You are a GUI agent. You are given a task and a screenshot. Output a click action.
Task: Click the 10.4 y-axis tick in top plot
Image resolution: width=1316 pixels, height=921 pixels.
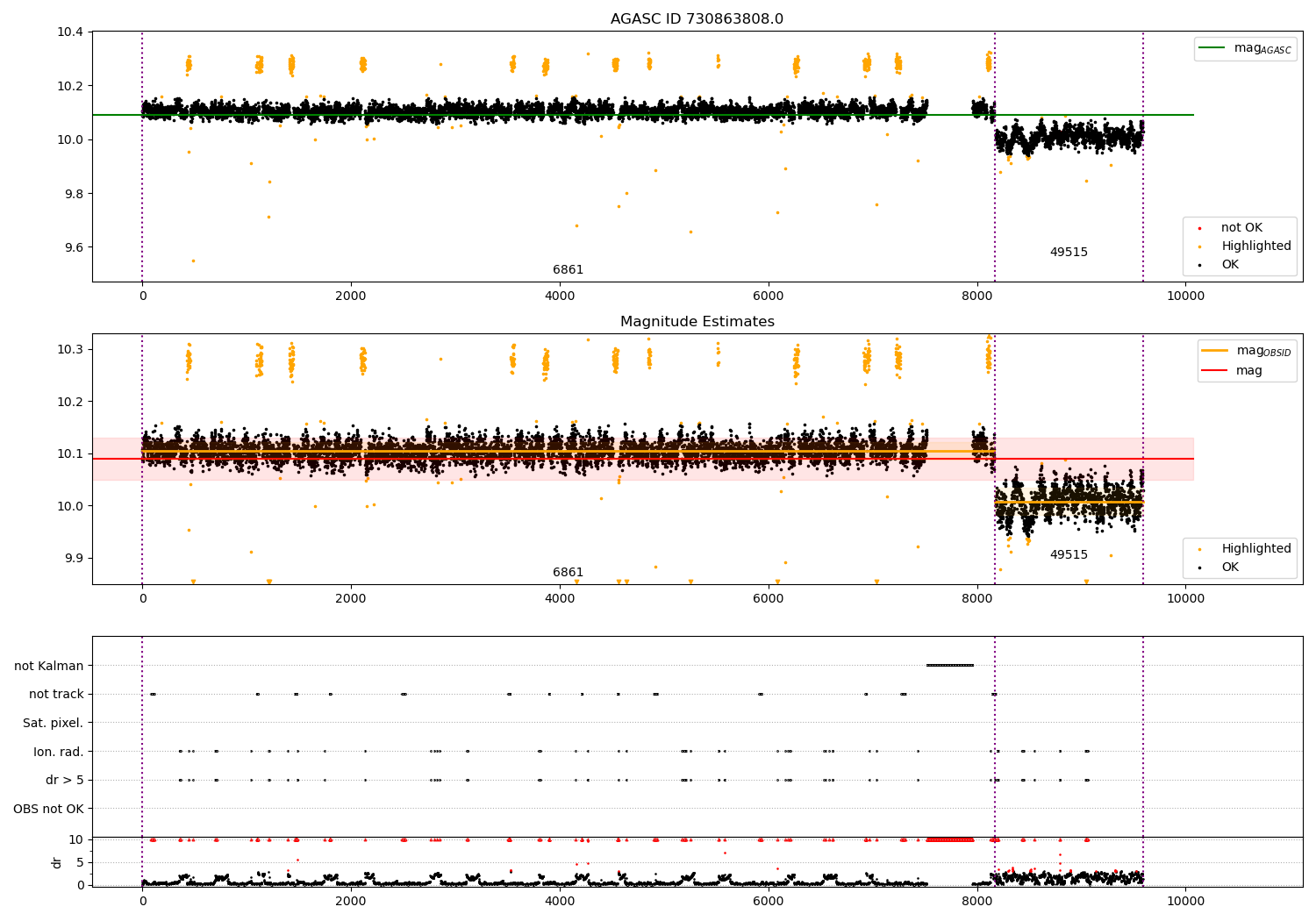pyautogui.click(x=70, y=32)
